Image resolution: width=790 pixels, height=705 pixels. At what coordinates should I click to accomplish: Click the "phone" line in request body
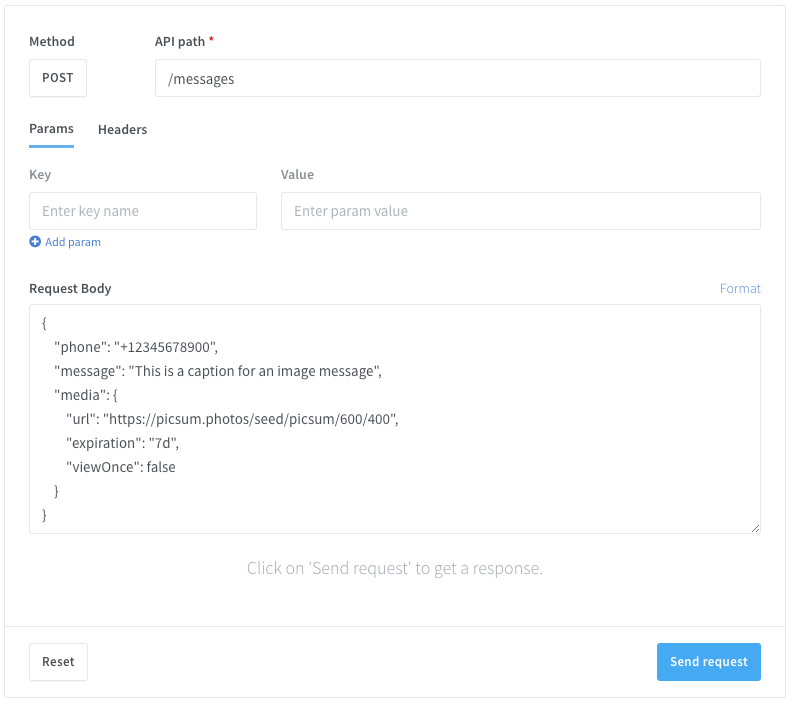(136, 347)
